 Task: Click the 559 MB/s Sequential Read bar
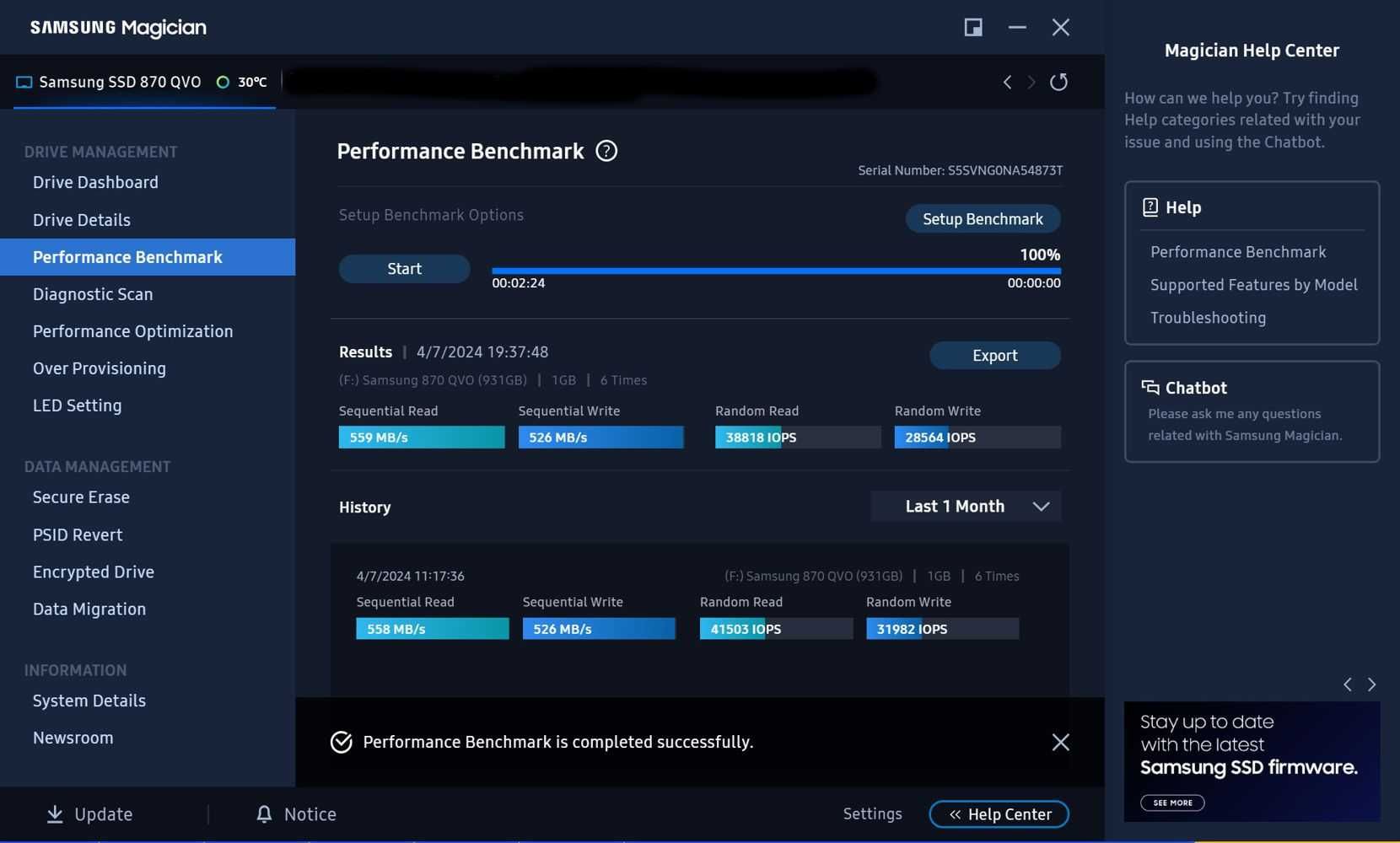coord(422,438)
